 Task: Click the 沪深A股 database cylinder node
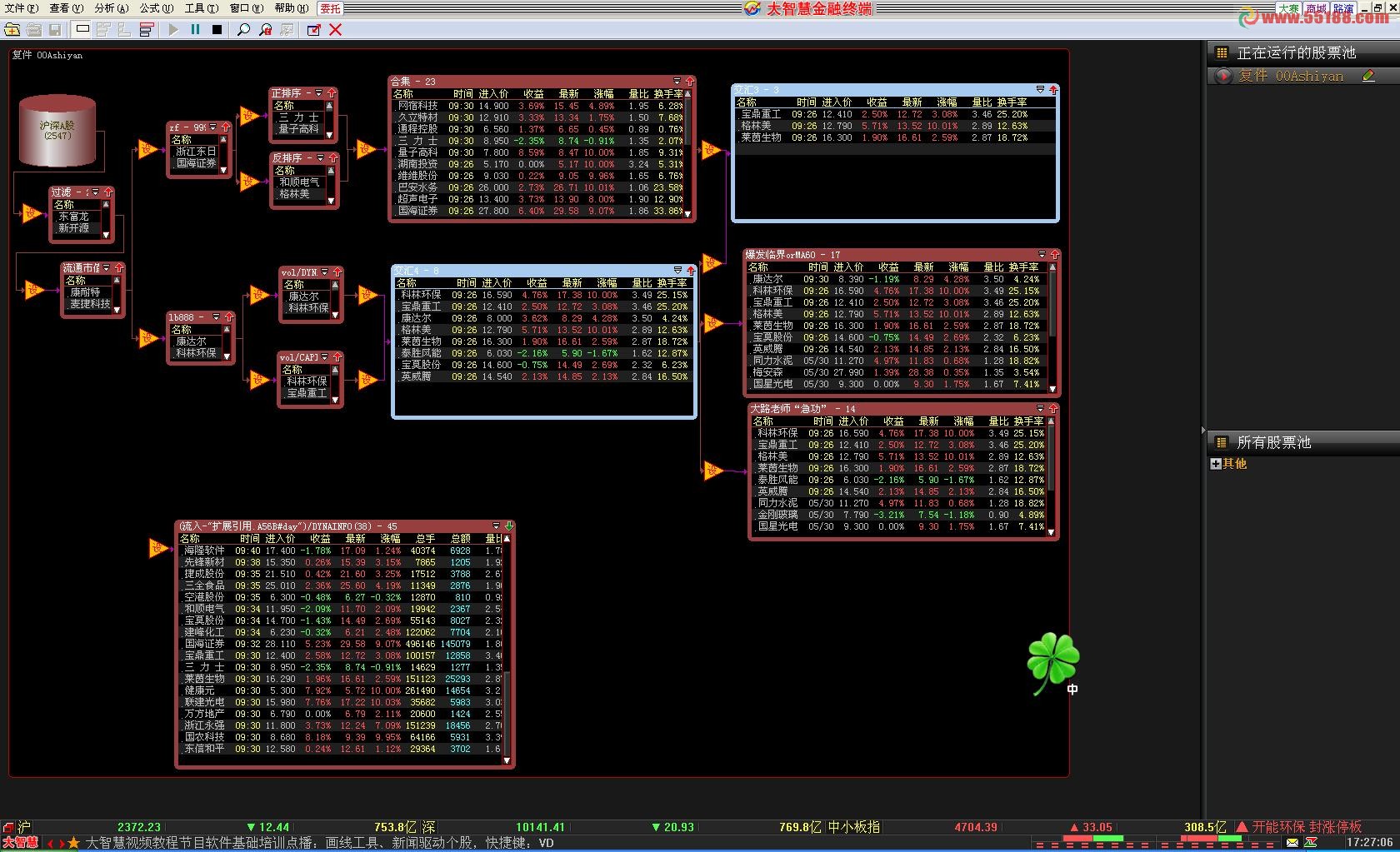point(57,131)
